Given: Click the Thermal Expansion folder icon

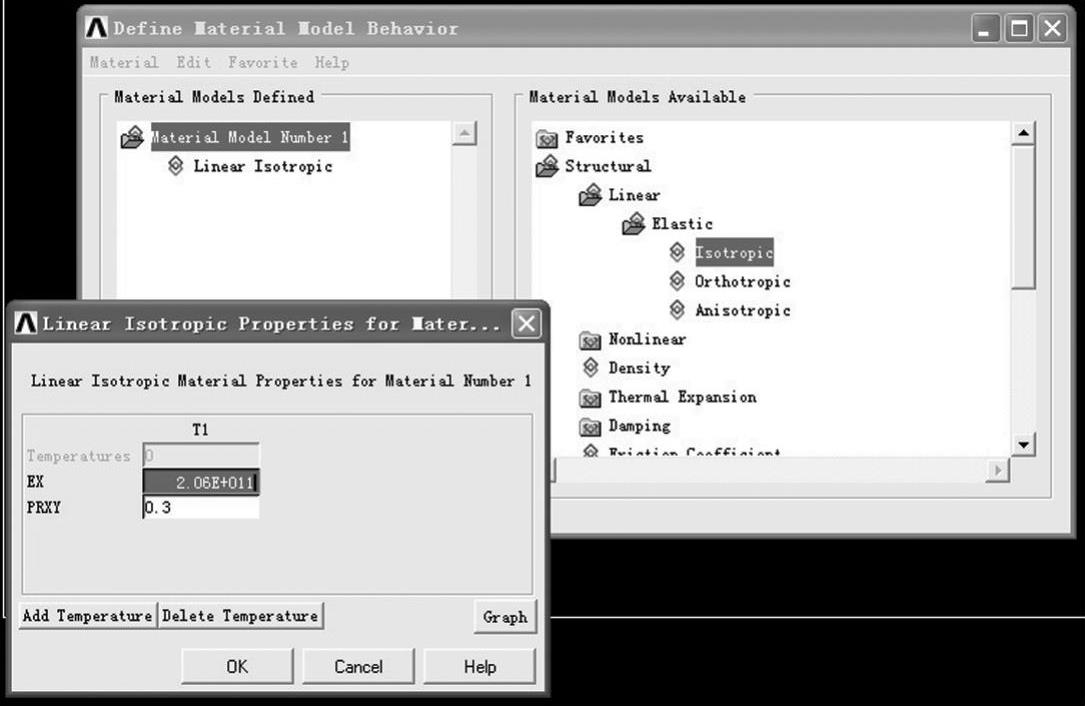Looking at the screenshot, I should 590,398.
